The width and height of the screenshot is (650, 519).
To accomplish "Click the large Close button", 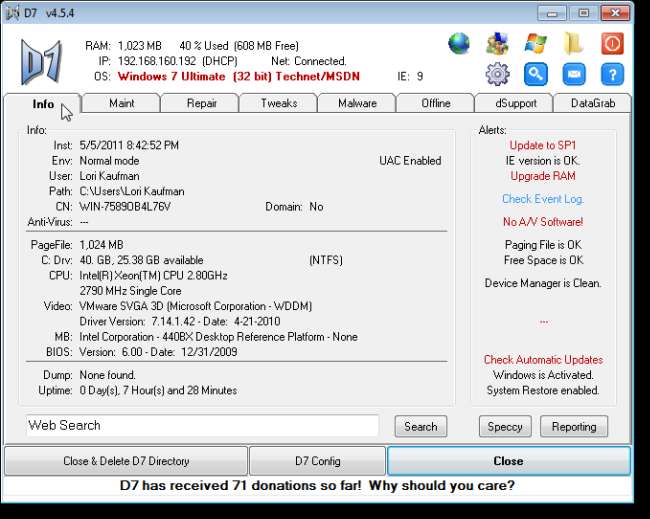I will [x=509, y=461].
